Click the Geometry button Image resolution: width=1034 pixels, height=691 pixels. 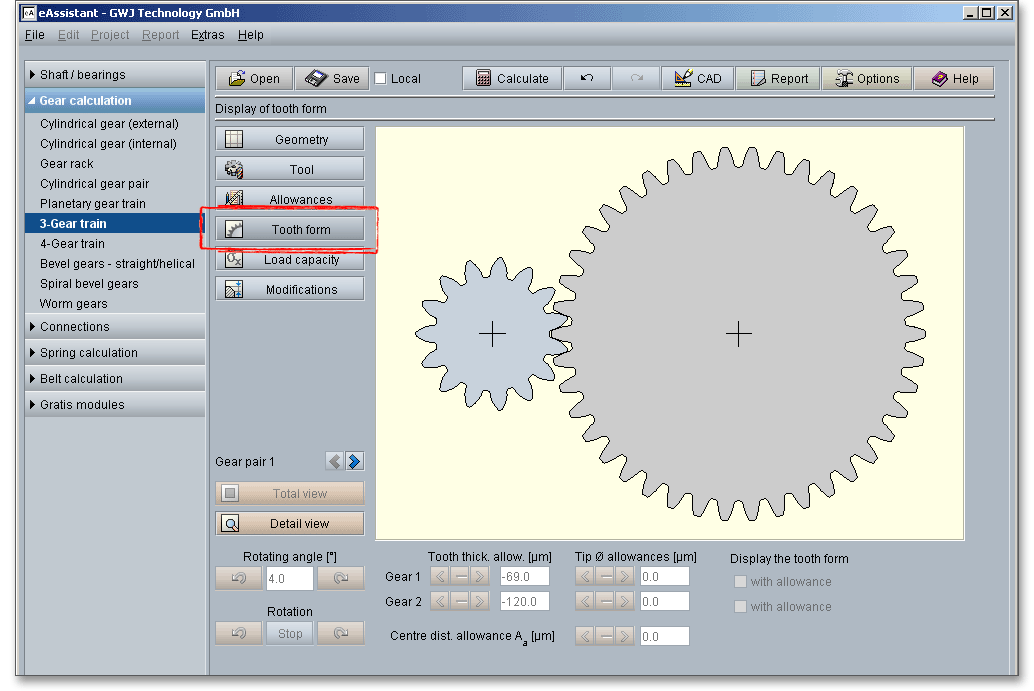pyautogui.click(x=290, y=140)
